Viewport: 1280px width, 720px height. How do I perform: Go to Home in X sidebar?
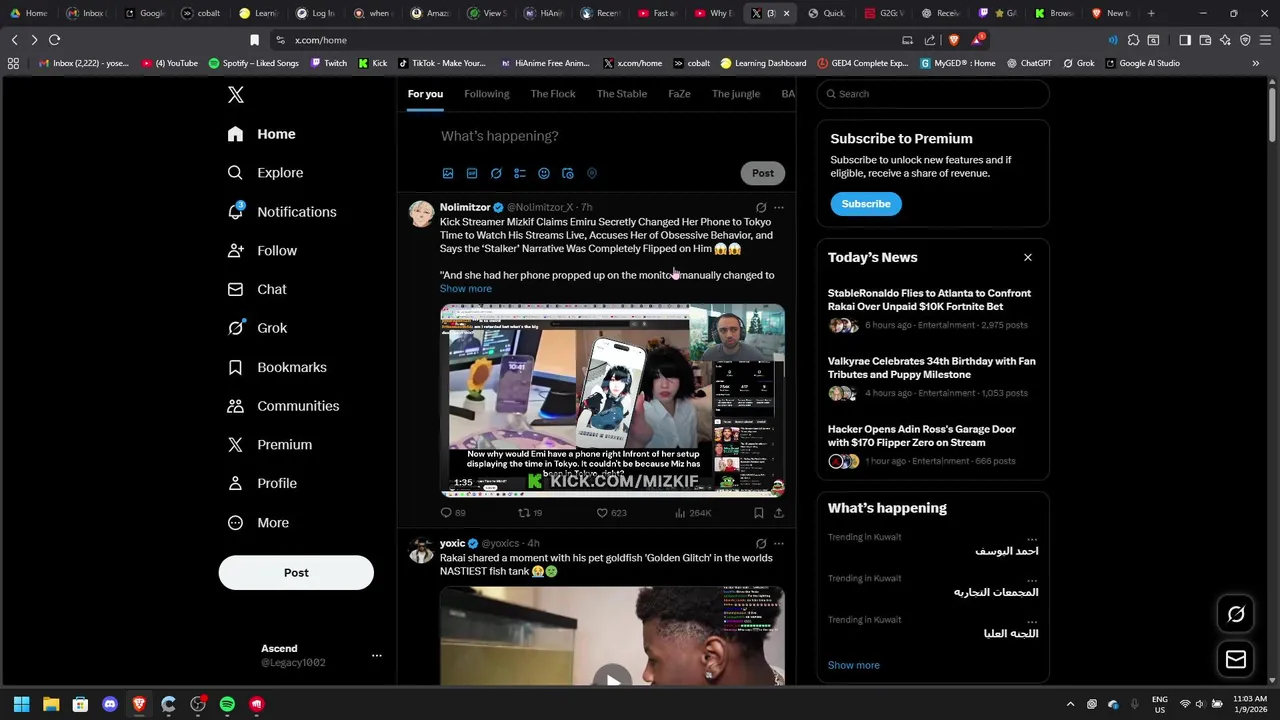click(261, 134)
